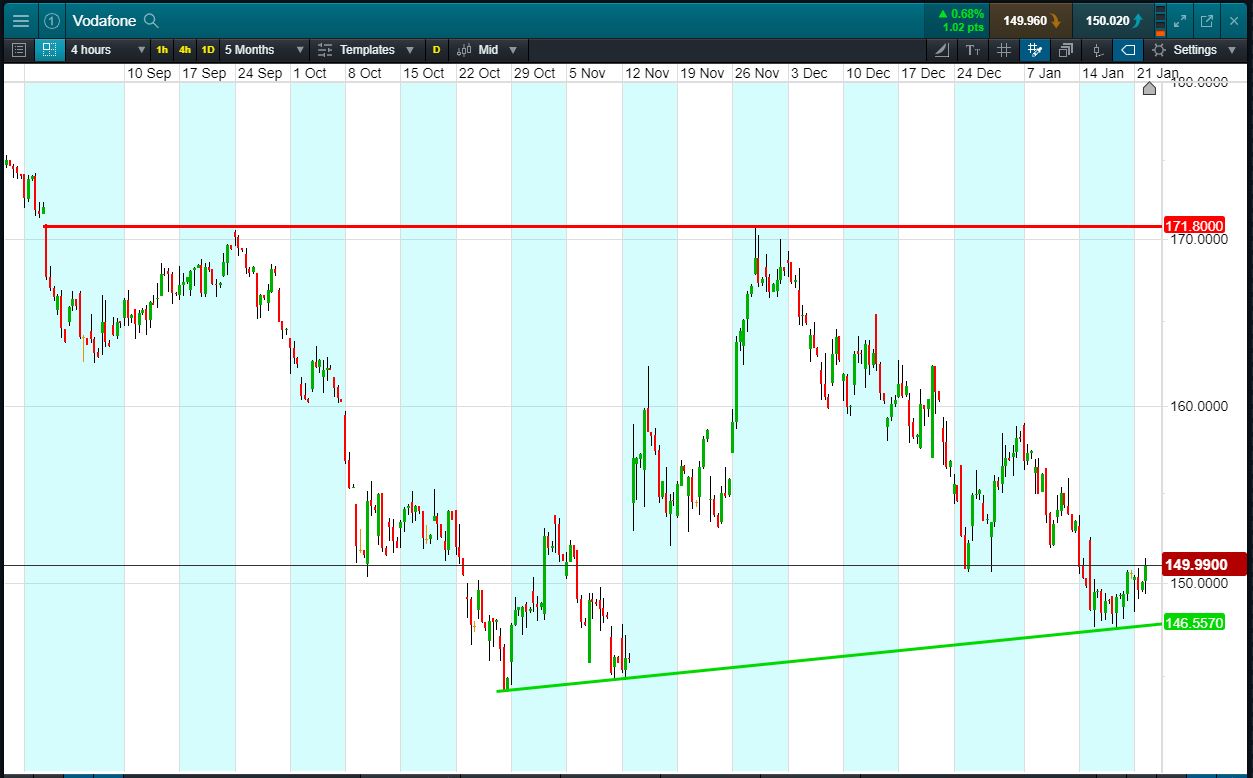Toggle the crosshair data picker tool
1253x778 pixels.
pyautogui.click(x=1035, y=49)
